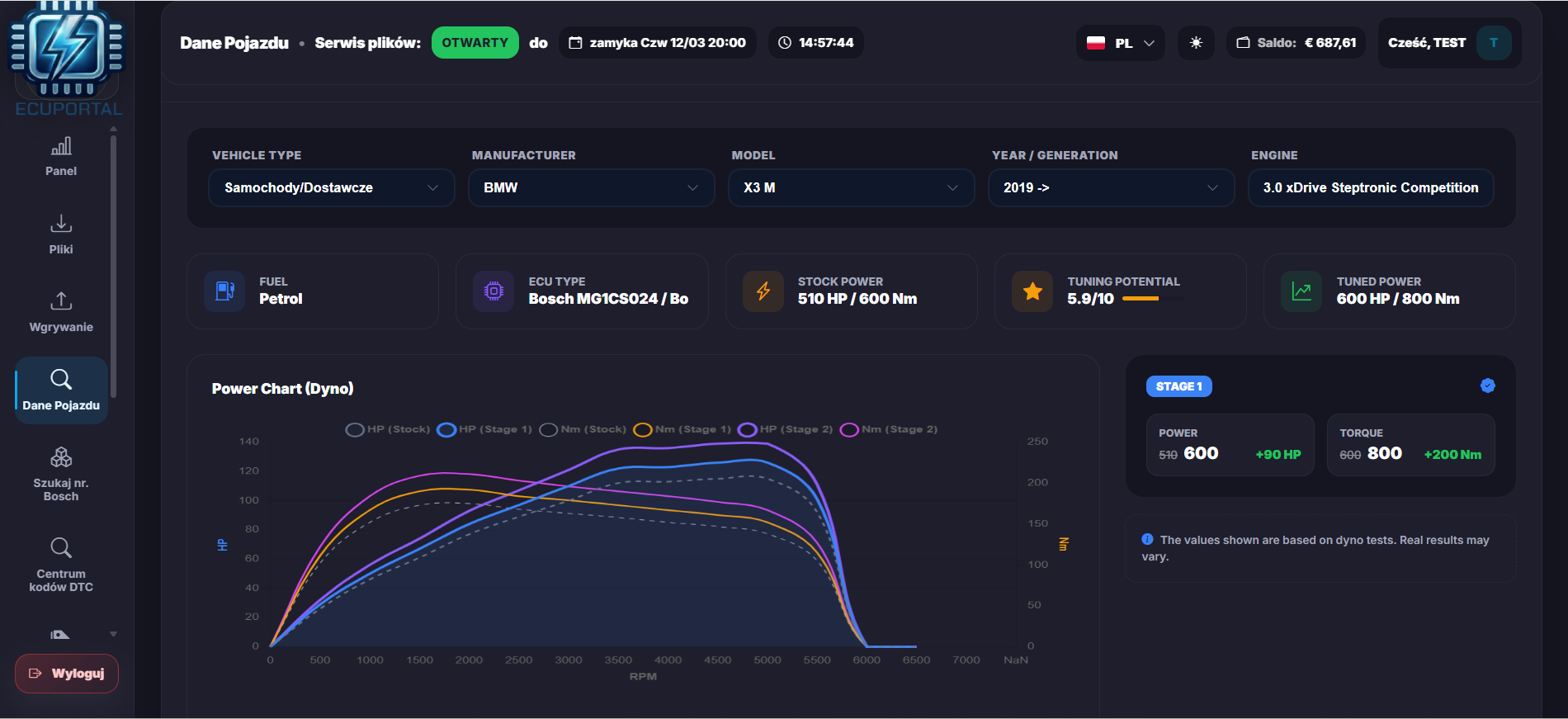Click the Saldo balance display

1296,43
